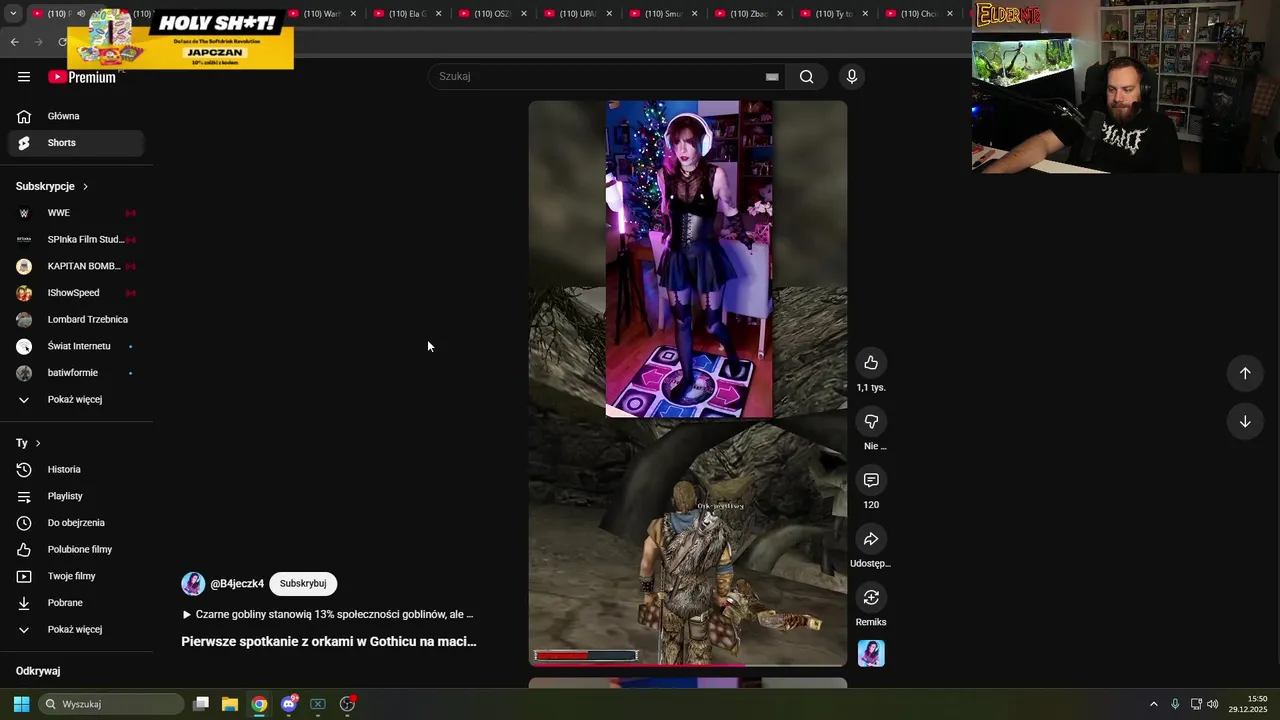Open comments showing 120

(x=871, y=481)
